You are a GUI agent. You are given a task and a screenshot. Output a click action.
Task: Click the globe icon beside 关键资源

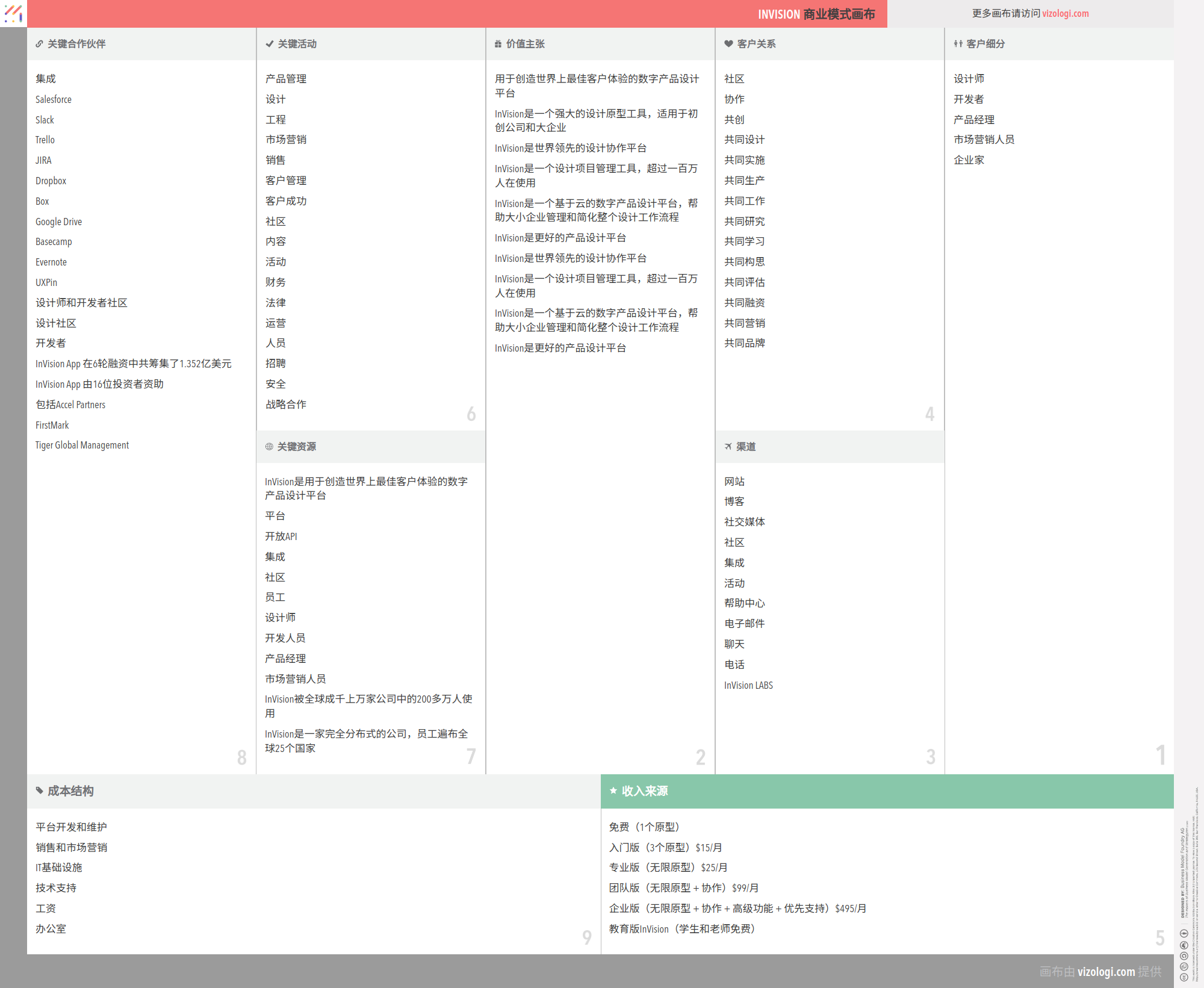pos(269,447)
